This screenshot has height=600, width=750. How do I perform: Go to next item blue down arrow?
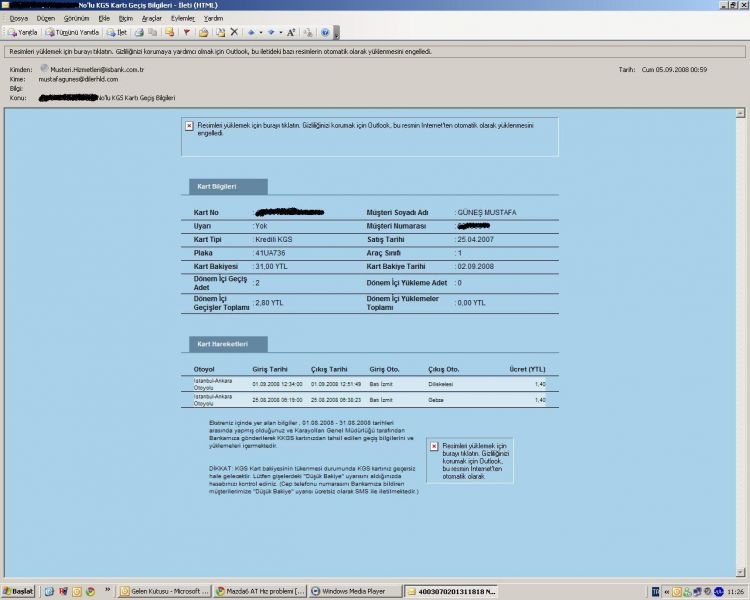271,33
